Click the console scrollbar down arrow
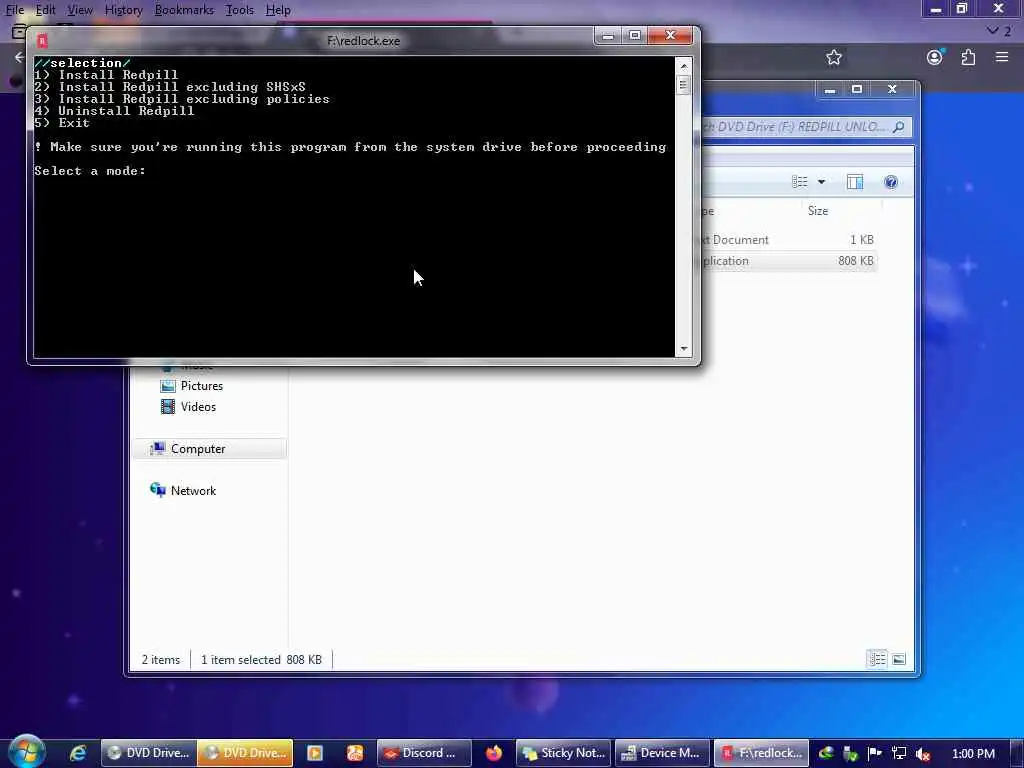The width and height of the screenshot is (1024, 768). pos(684,349)
